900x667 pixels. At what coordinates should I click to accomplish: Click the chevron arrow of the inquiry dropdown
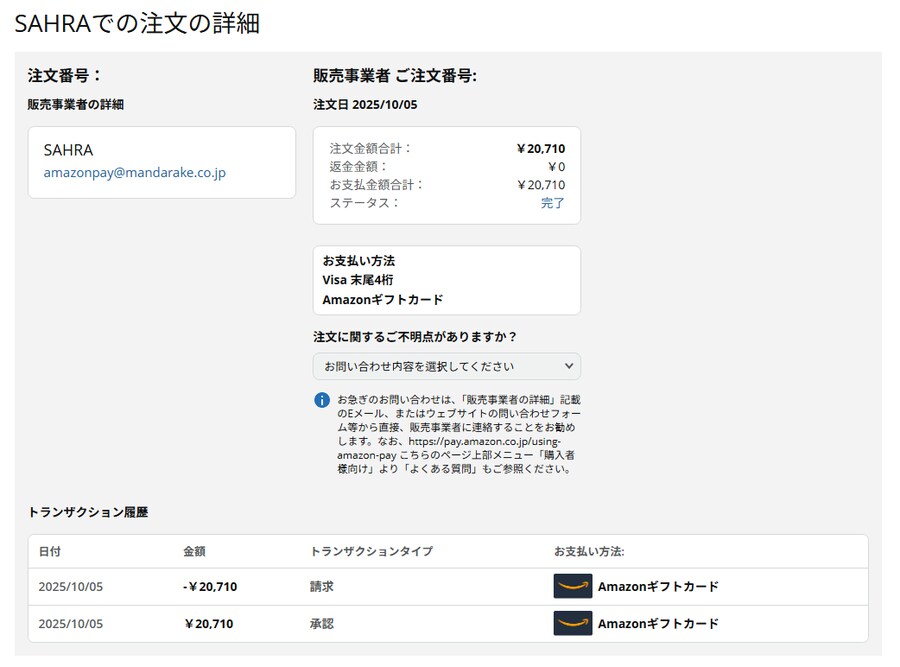click(x=569, y=366)
